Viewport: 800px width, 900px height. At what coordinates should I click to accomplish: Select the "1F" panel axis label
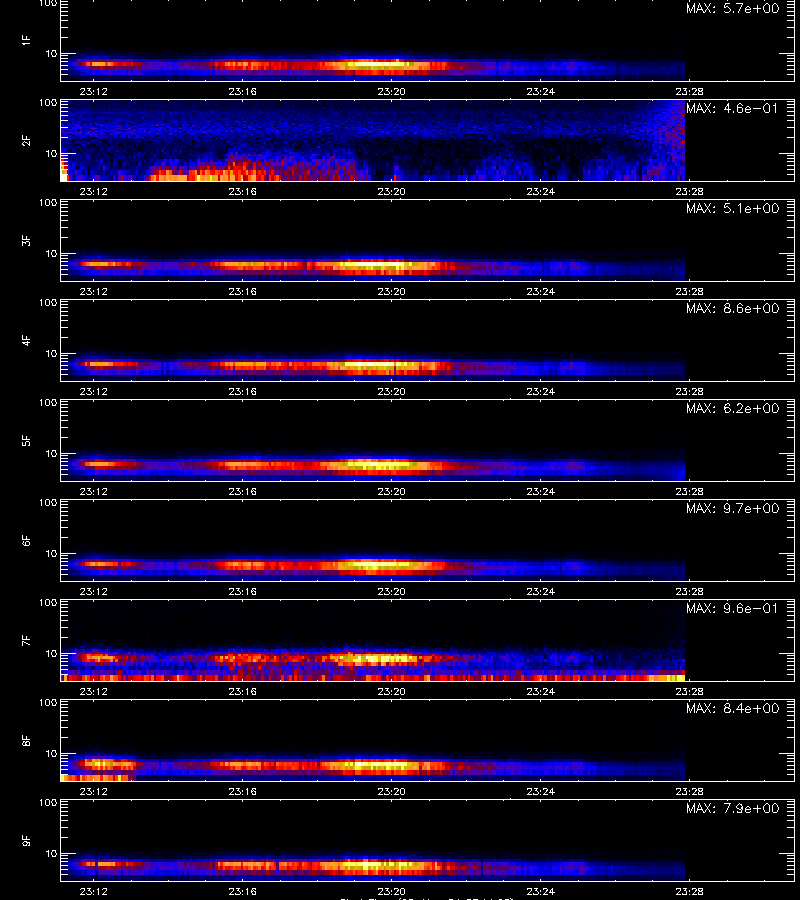point(26,40)
